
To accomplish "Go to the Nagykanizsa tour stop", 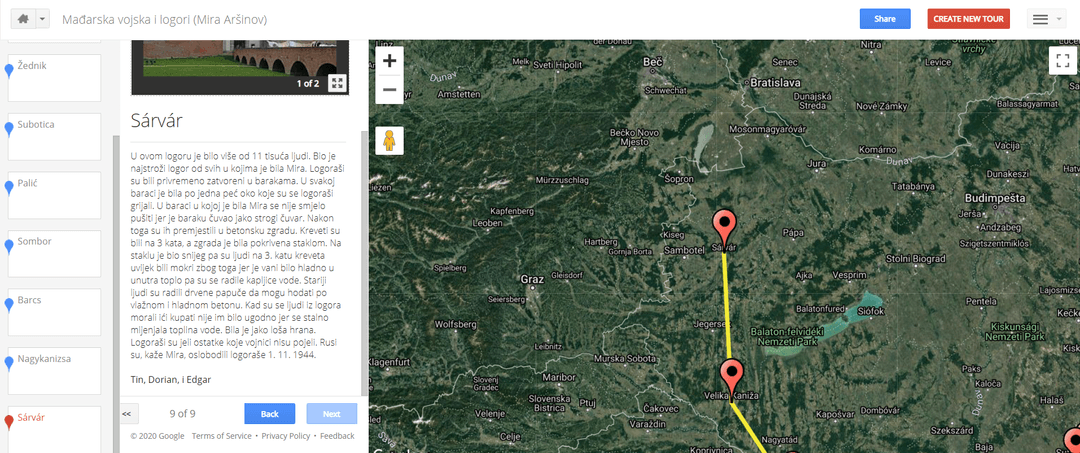I will (54, 371).
